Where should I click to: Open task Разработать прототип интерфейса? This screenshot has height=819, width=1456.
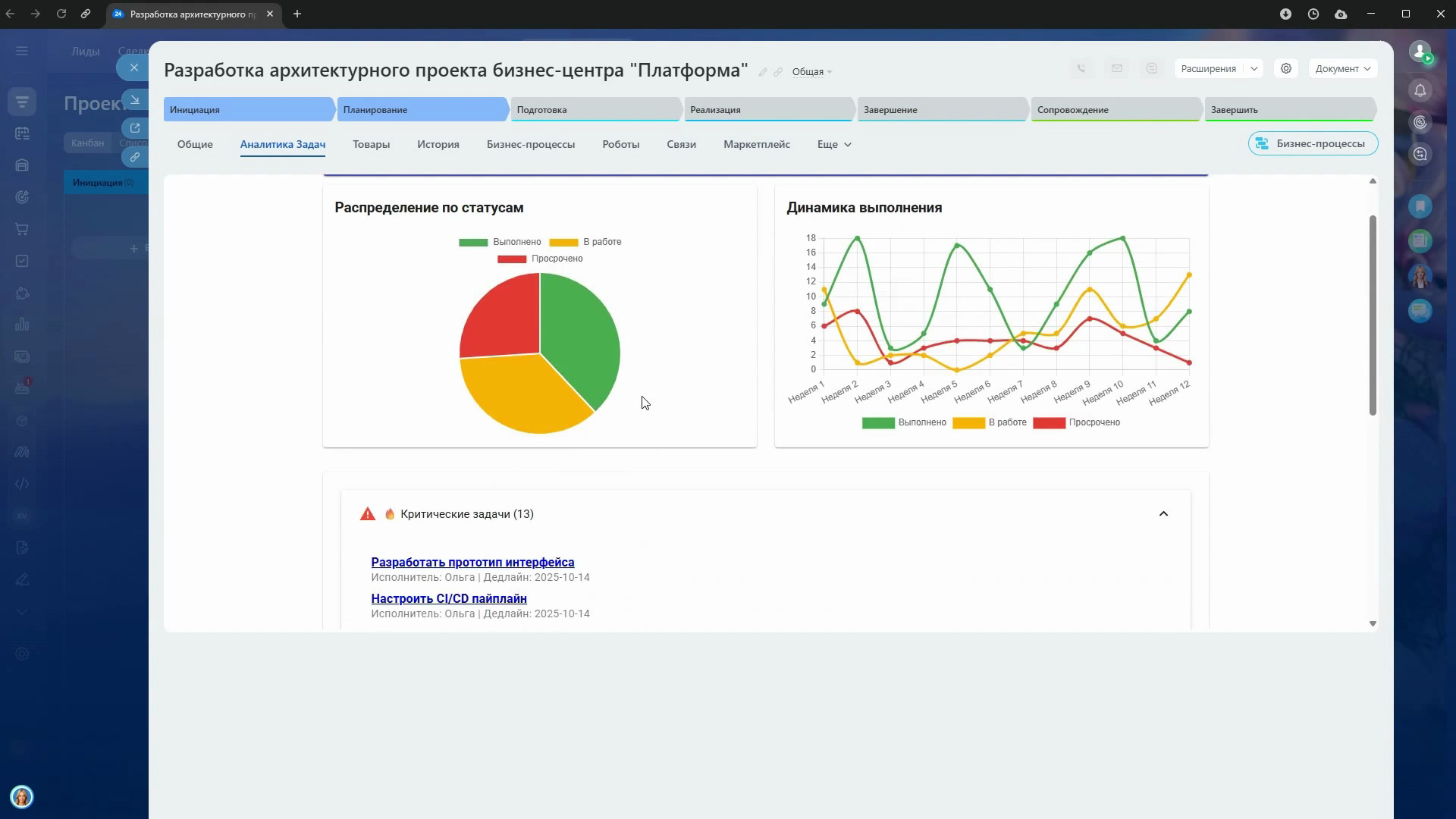coord(472,562)
